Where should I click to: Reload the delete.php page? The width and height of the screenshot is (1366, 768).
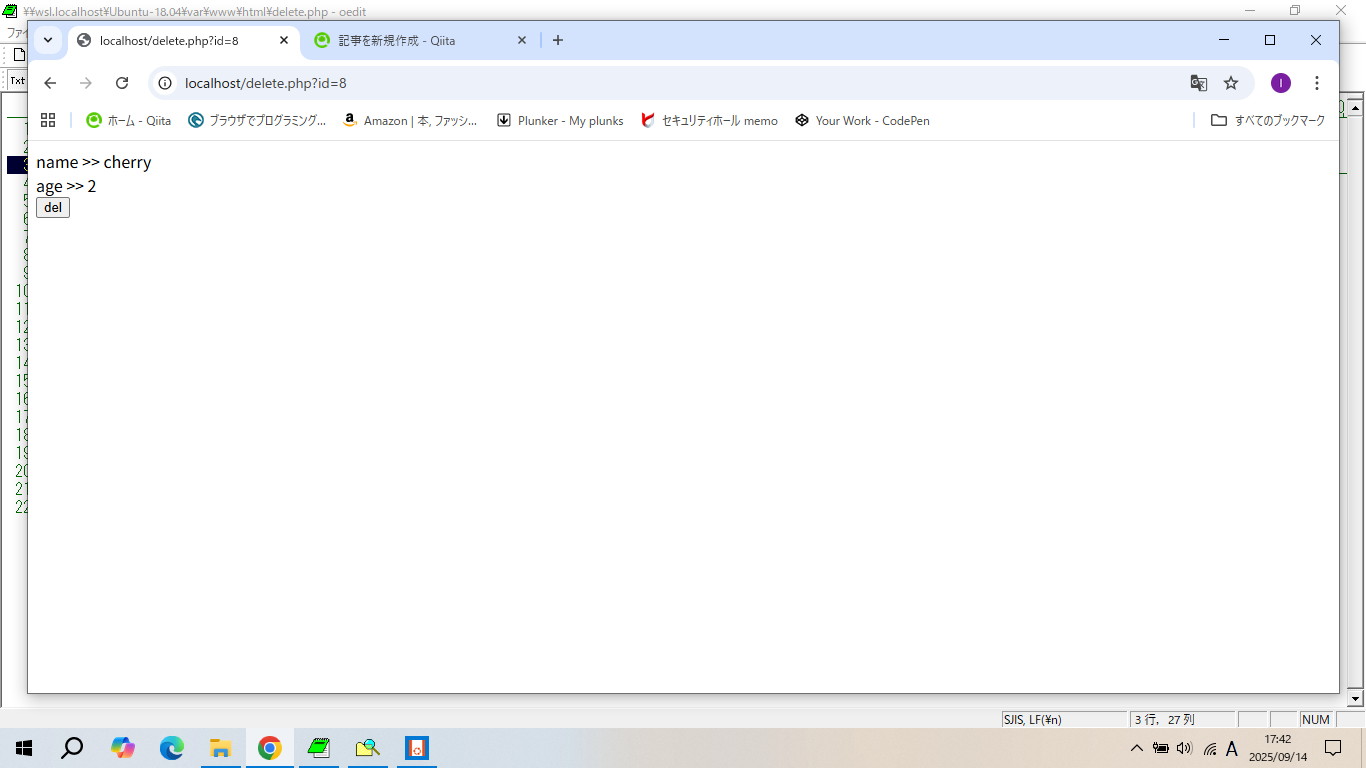(122, 83)
